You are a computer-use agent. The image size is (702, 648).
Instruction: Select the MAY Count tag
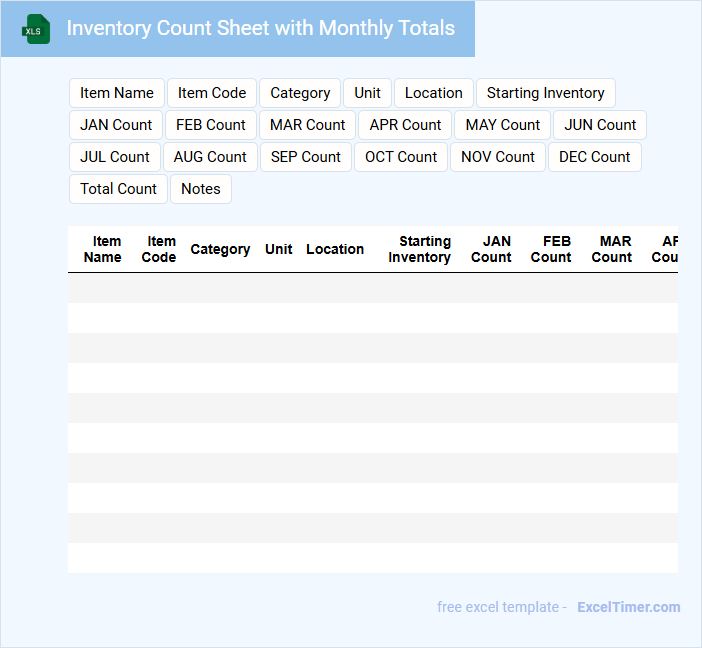click(502, 125)
